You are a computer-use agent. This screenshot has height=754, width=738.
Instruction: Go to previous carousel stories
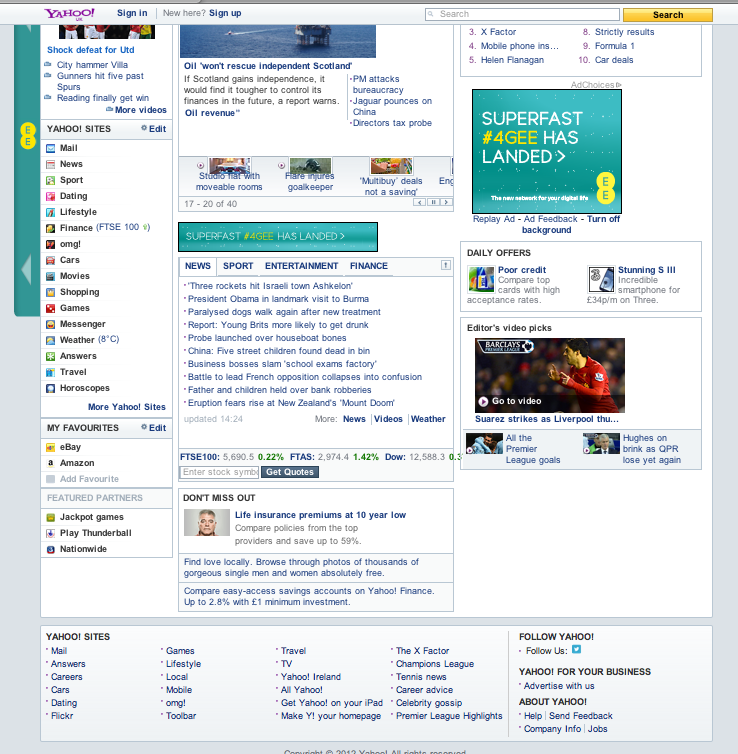(419, 202)
